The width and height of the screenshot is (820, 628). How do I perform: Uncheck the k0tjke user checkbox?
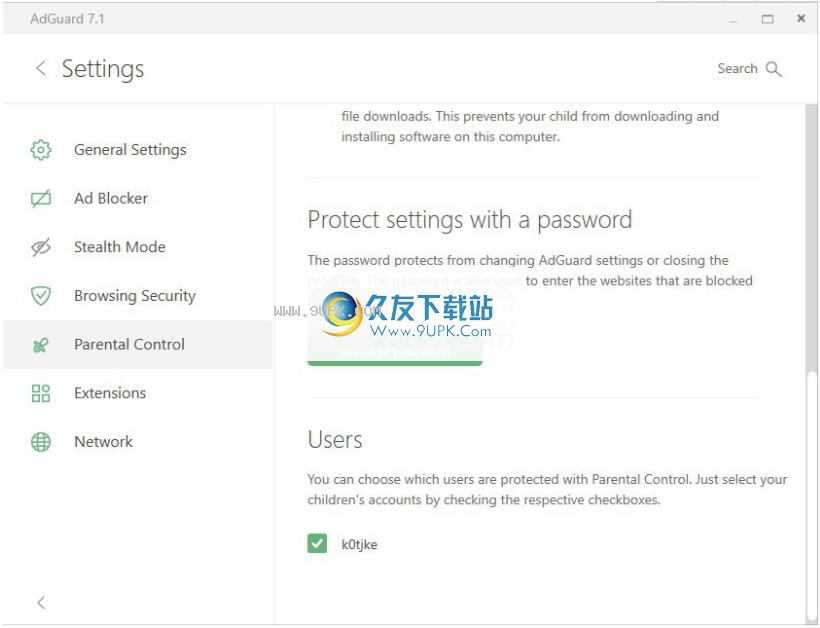pyautogui.click(x=317, y=543)
